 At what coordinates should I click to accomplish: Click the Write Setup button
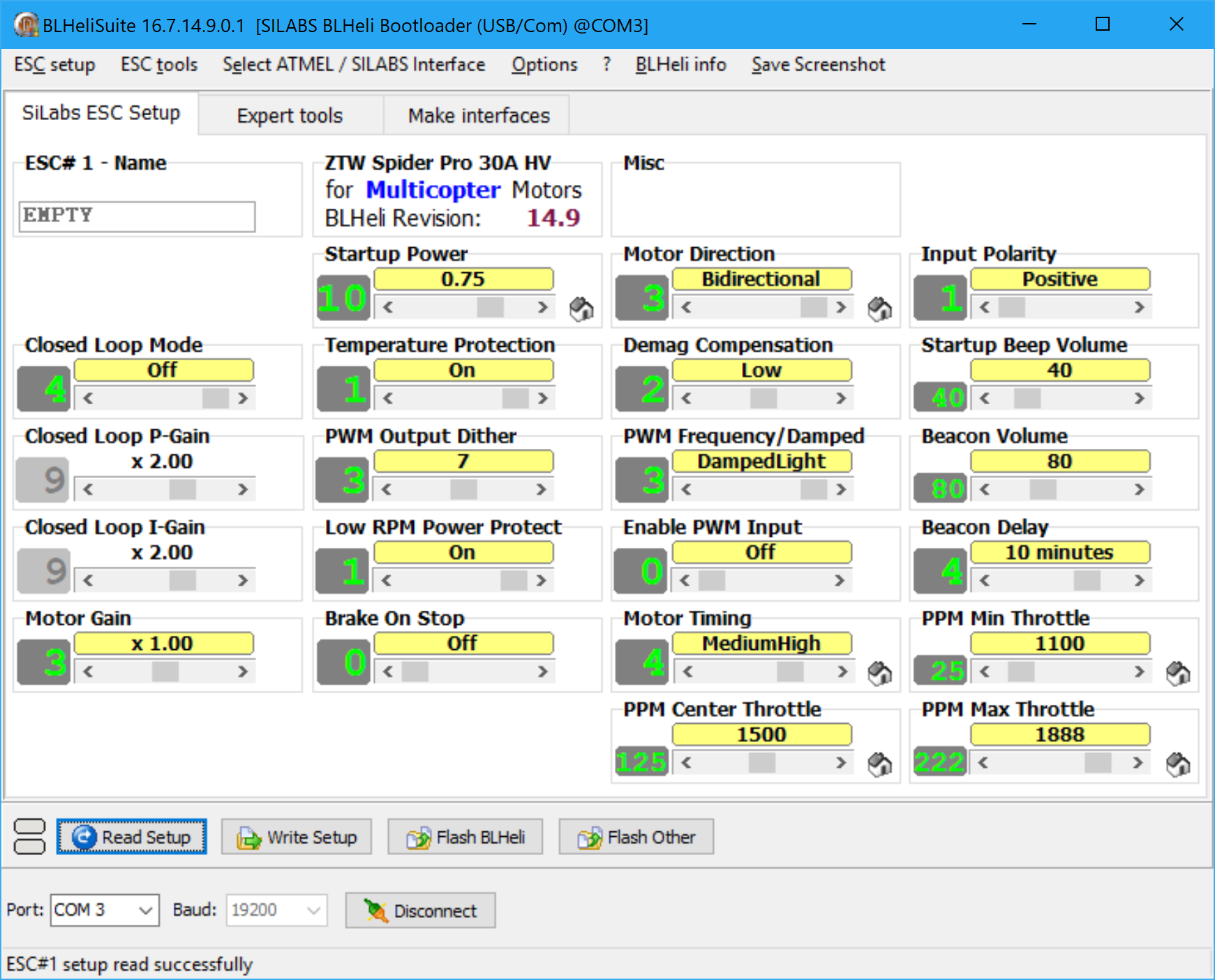(297, 836)
